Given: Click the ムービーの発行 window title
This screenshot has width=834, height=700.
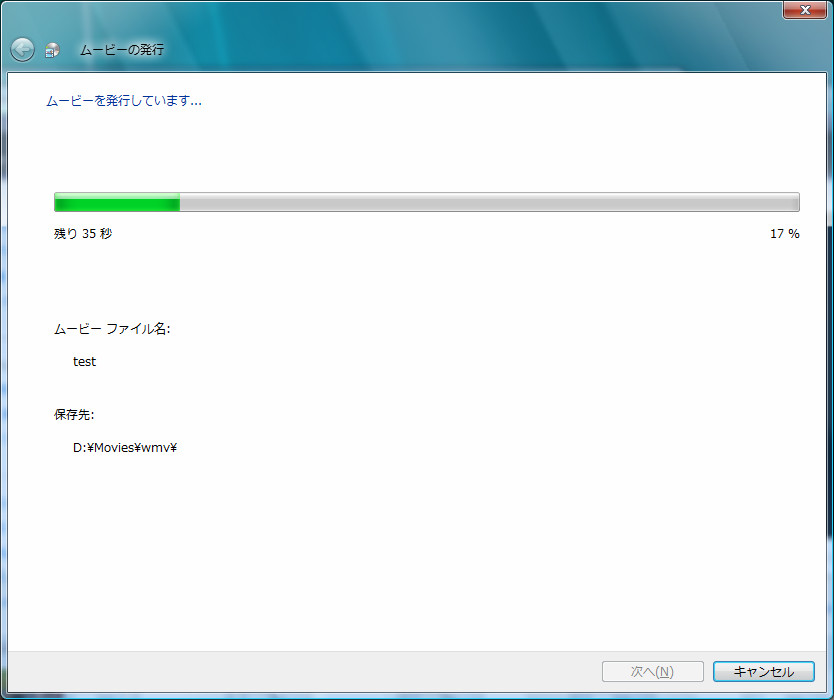Looking at the screenshot, I should [x=122, y=49].
